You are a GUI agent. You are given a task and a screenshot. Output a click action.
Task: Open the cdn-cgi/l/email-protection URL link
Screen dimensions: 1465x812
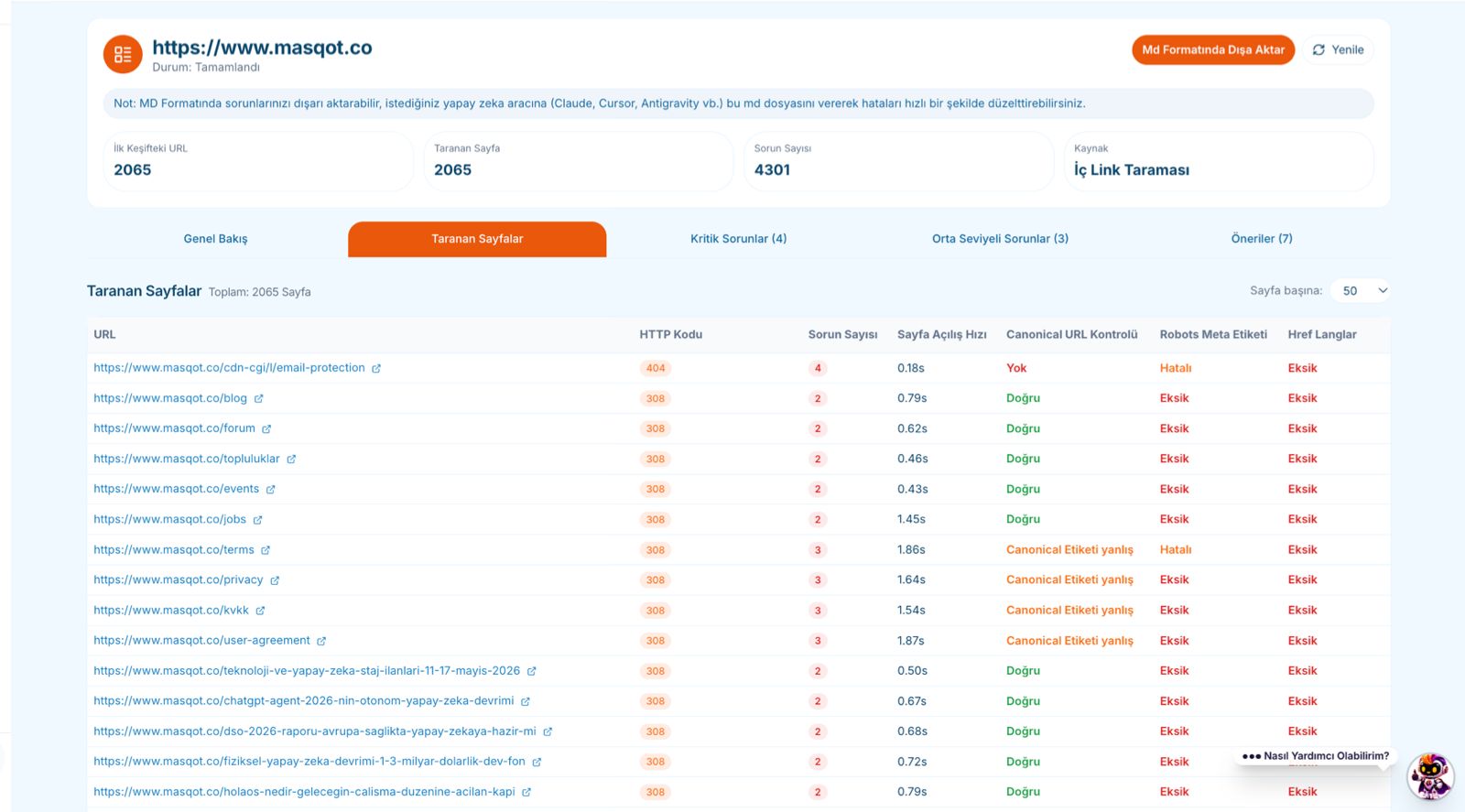pos(229,368)
